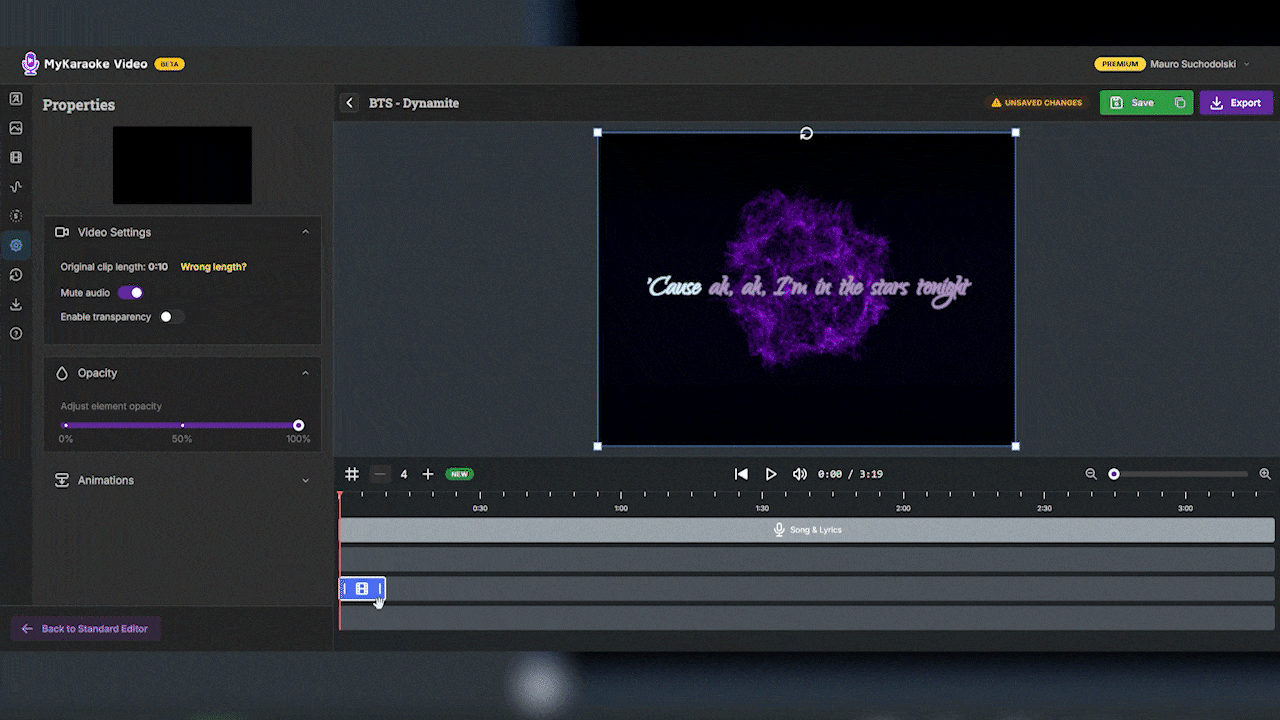Set opacity slider to 50% mark

pyautogui.click(x=182, y=426)
